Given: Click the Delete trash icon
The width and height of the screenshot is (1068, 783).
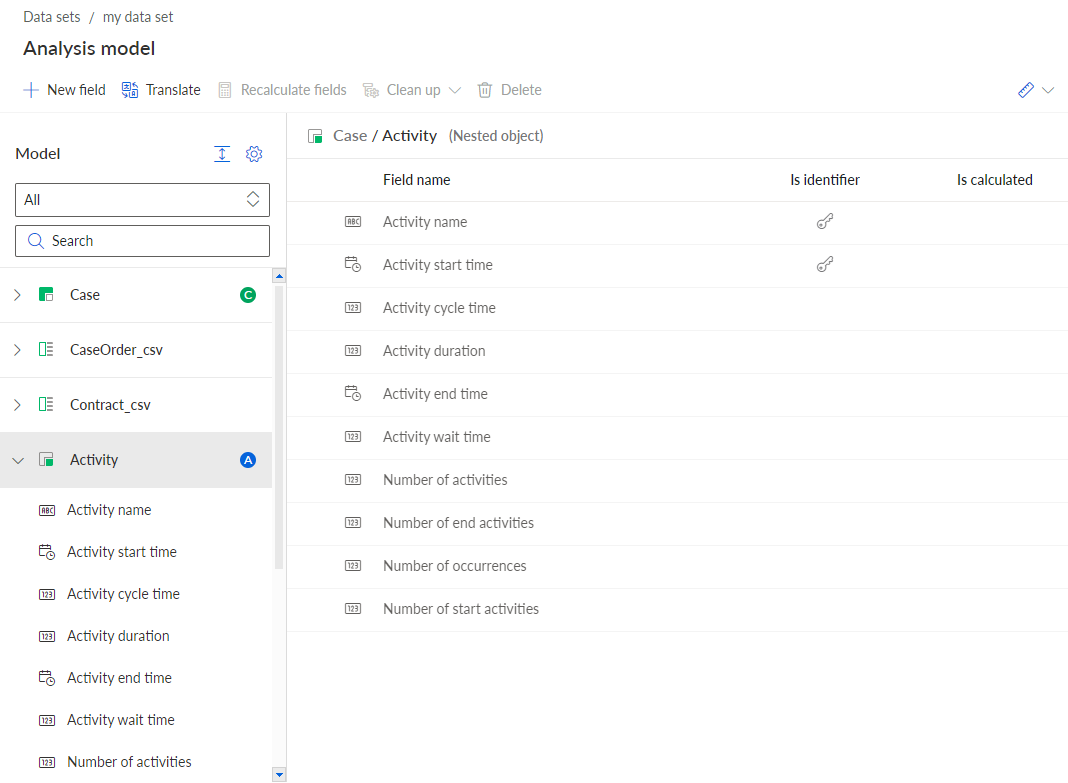Looking at the screenshot, I should [484, 90].
